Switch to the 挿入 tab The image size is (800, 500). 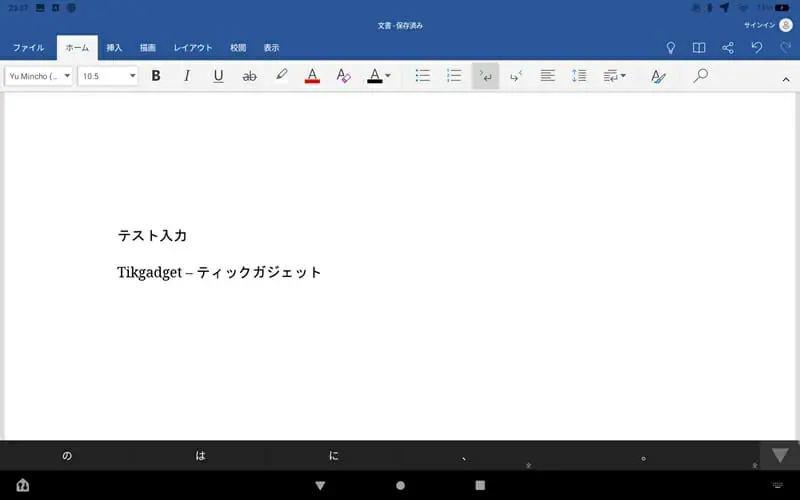[114, 47]
